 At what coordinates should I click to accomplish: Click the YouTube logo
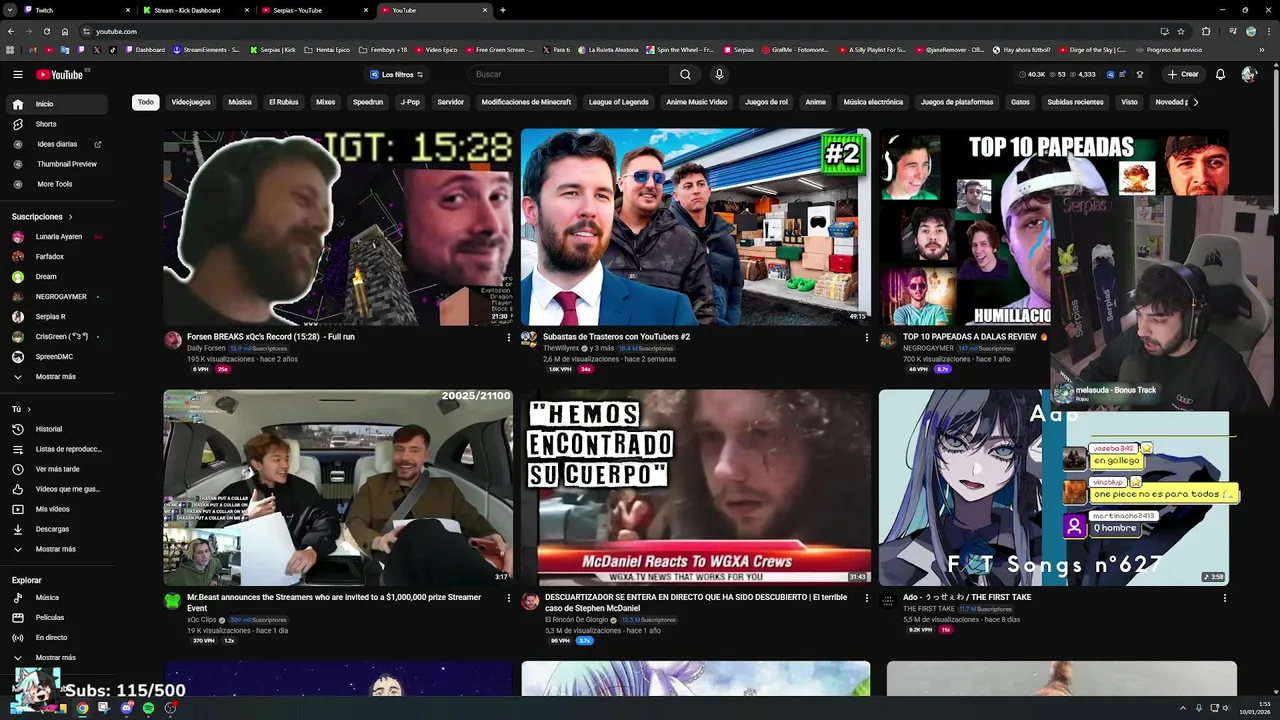(61, 74)
